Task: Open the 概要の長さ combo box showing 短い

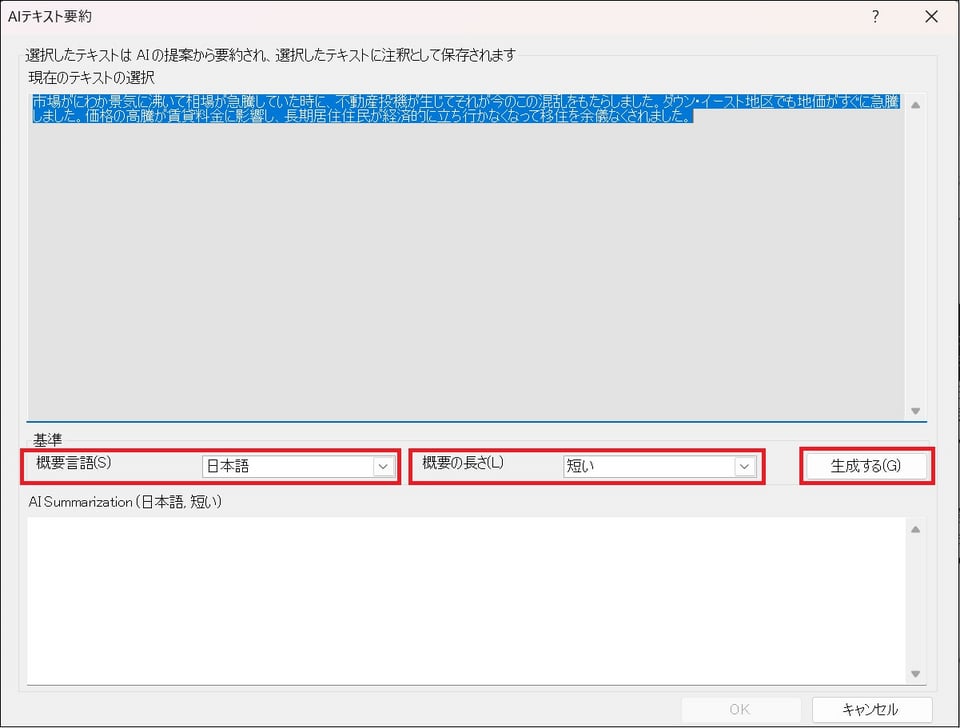Action: coord(650,466)
